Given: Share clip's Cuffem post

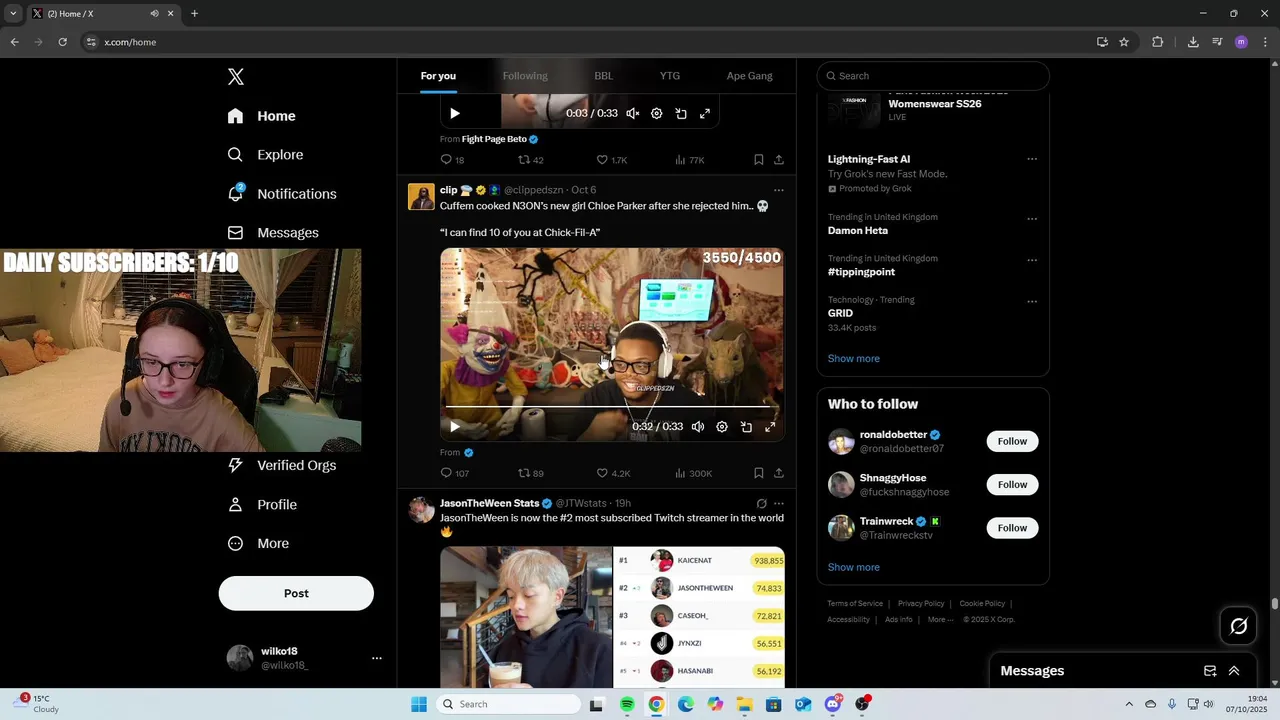Looking at the screenshot, I should (779, 473).
